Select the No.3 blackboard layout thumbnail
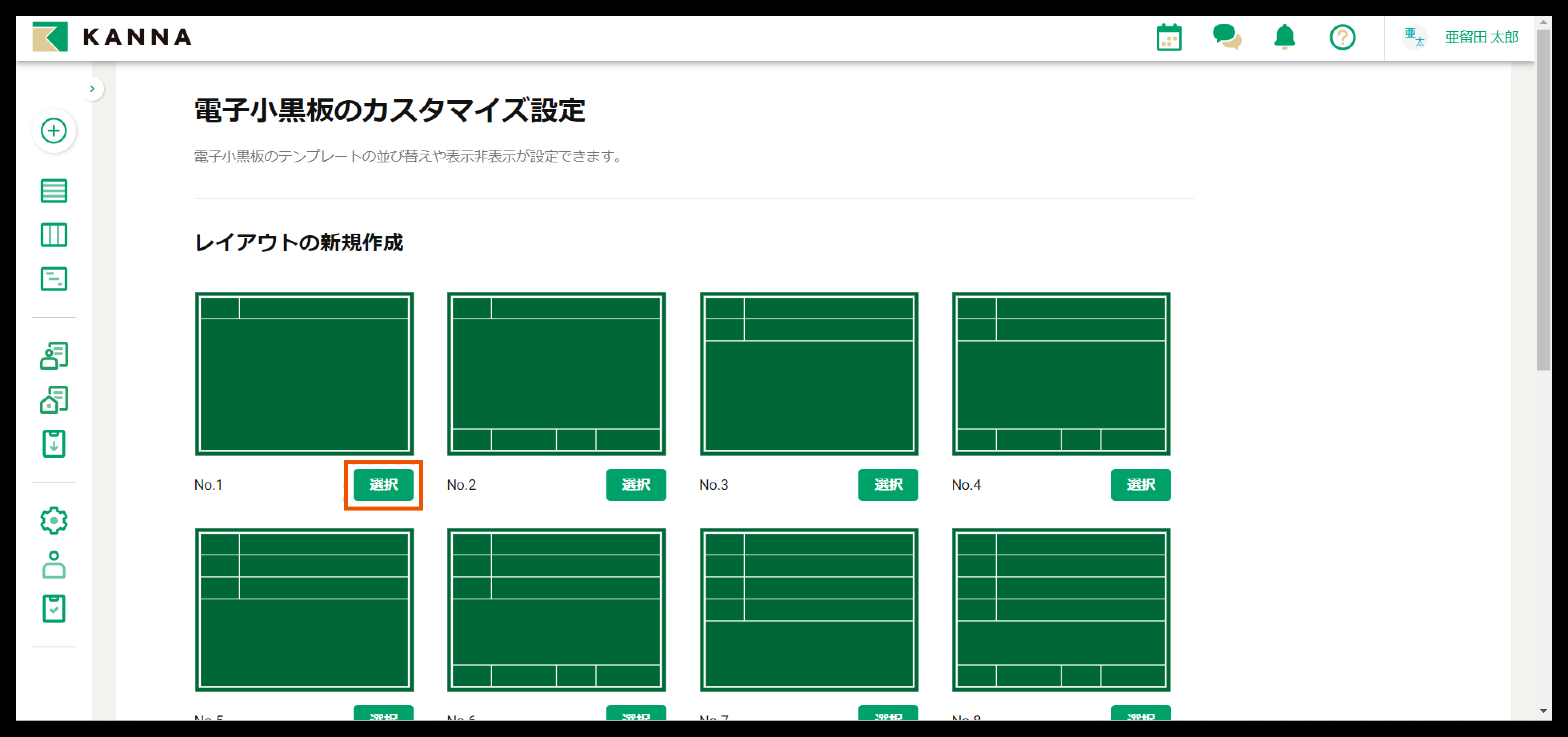Screen dimensions: 1568x737 [809, 374]
